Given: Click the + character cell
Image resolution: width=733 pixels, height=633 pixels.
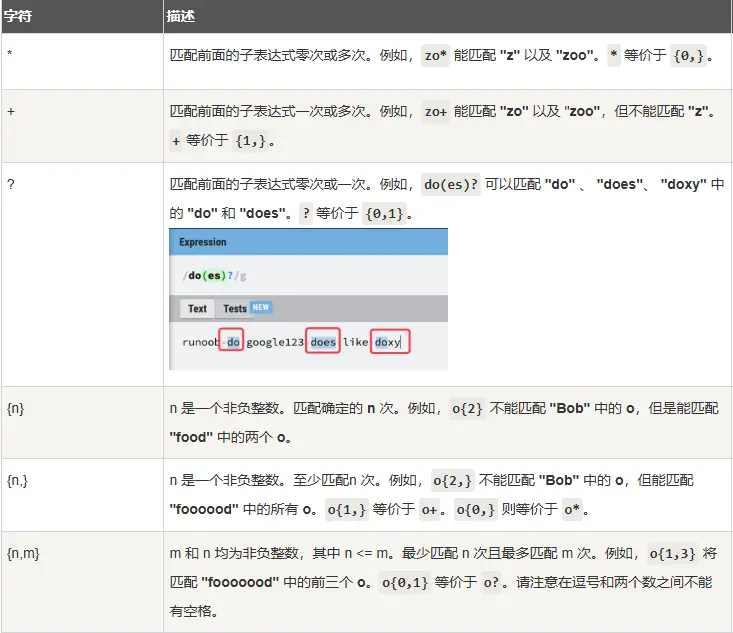Looking at the screenshot, I should [11, 110].
